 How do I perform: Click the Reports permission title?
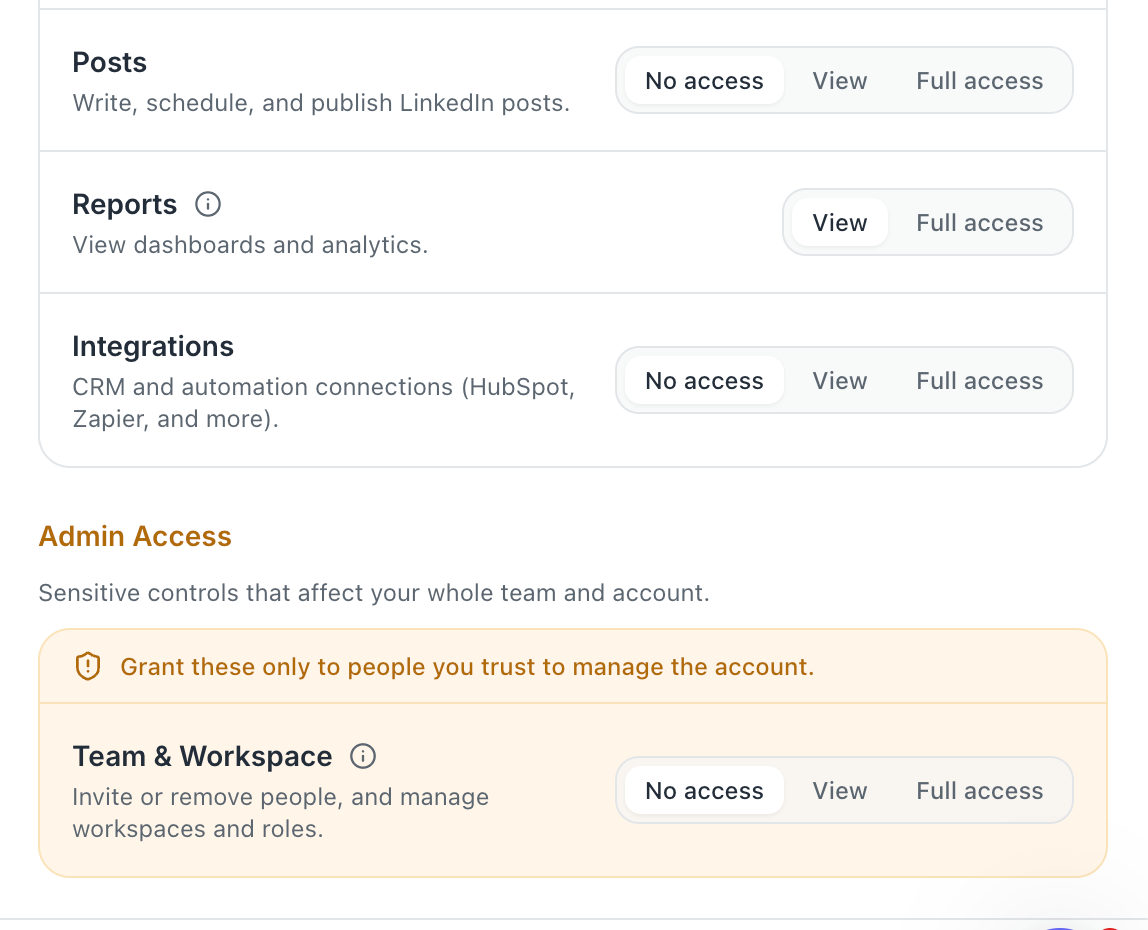(124, 205)
